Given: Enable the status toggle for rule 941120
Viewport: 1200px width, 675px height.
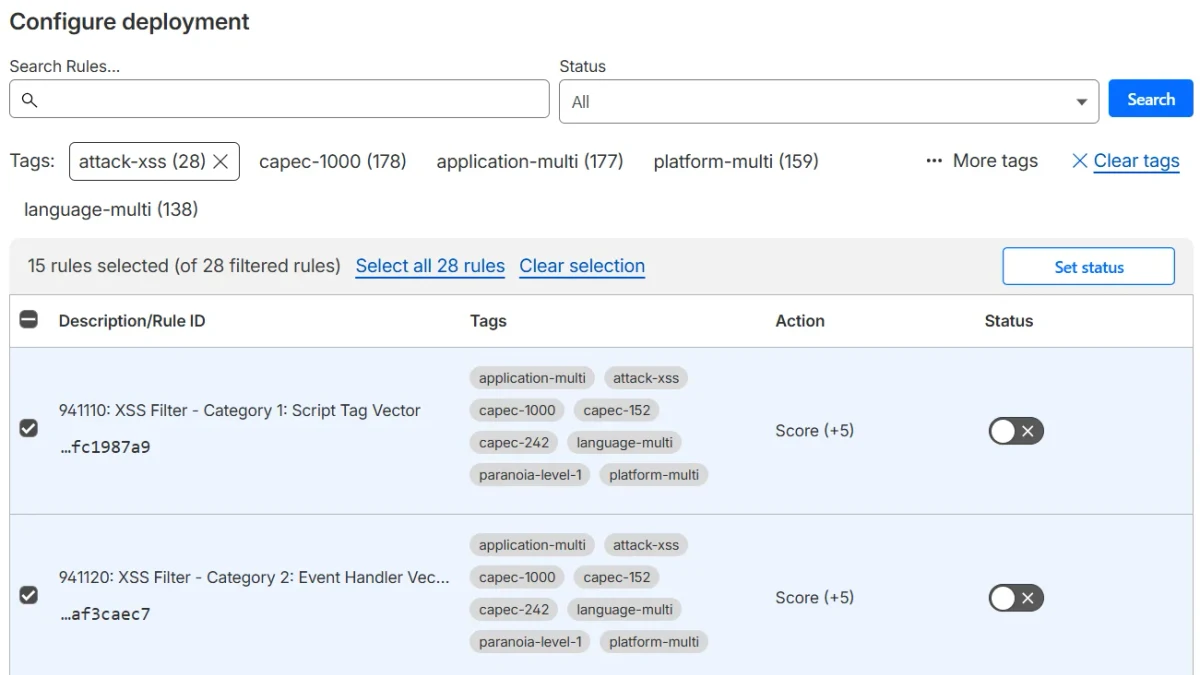Looking at the screenshot, I should click(x=1016, y=598).
